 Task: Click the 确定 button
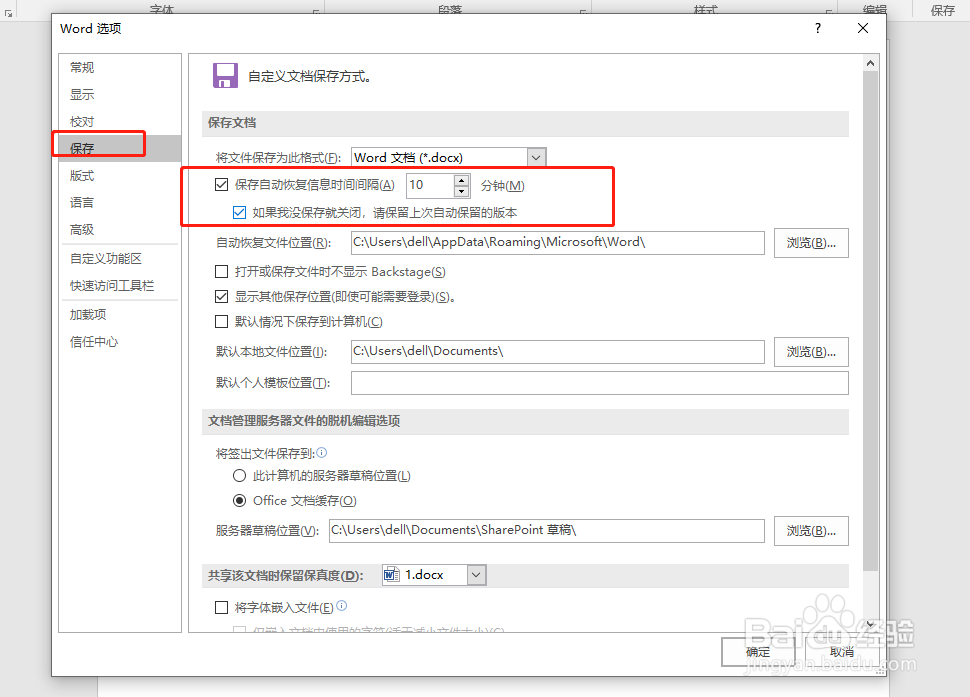click(756, 651)
